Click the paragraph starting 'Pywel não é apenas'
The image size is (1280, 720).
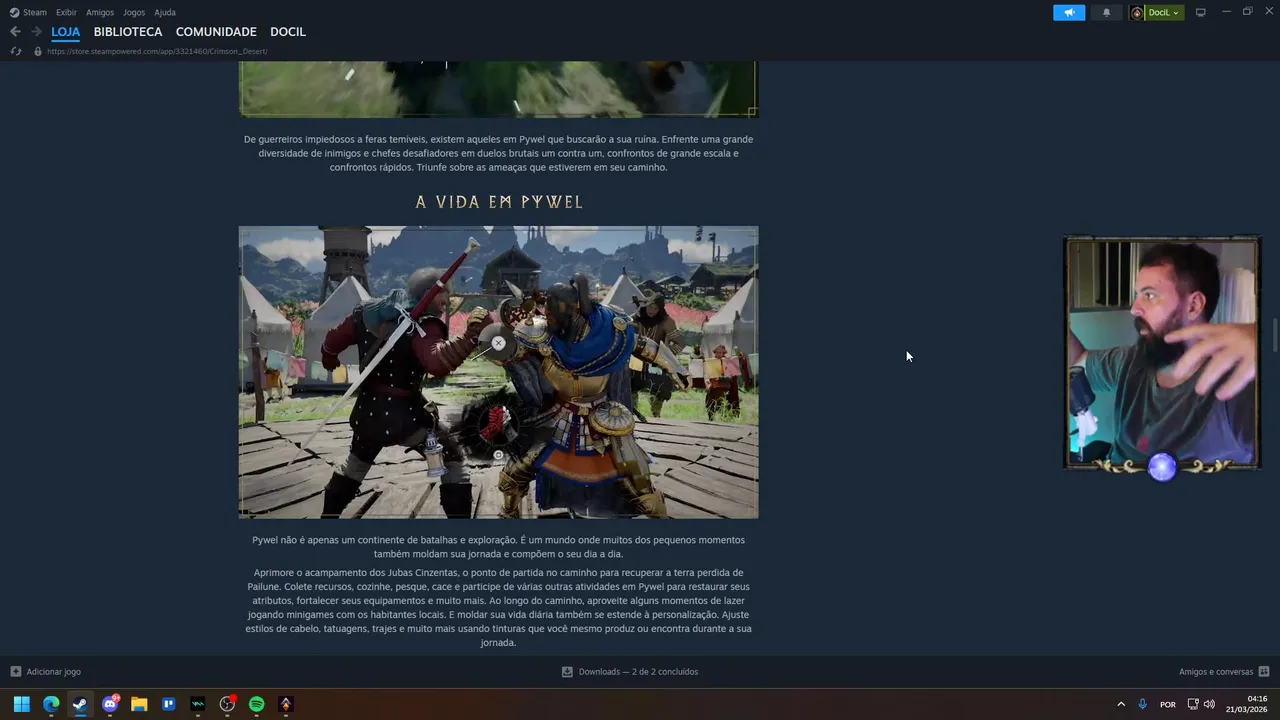click(x=498, y=547)
